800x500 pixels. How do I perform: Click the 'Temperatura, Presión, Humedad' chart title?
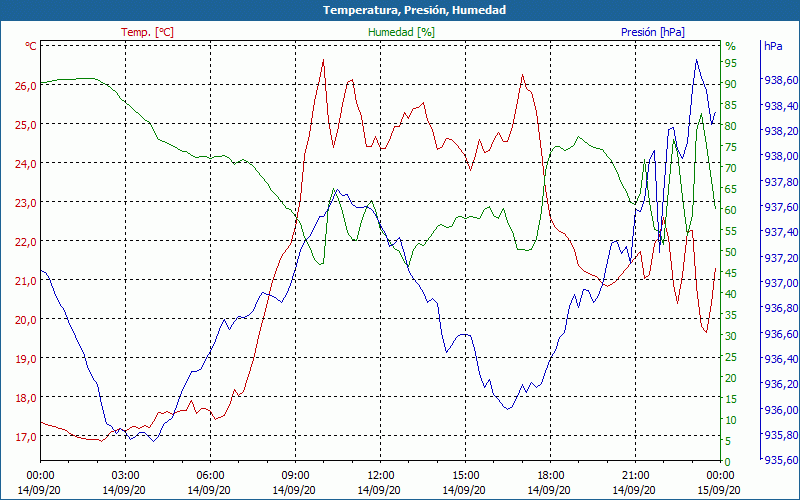pos(414,10)
